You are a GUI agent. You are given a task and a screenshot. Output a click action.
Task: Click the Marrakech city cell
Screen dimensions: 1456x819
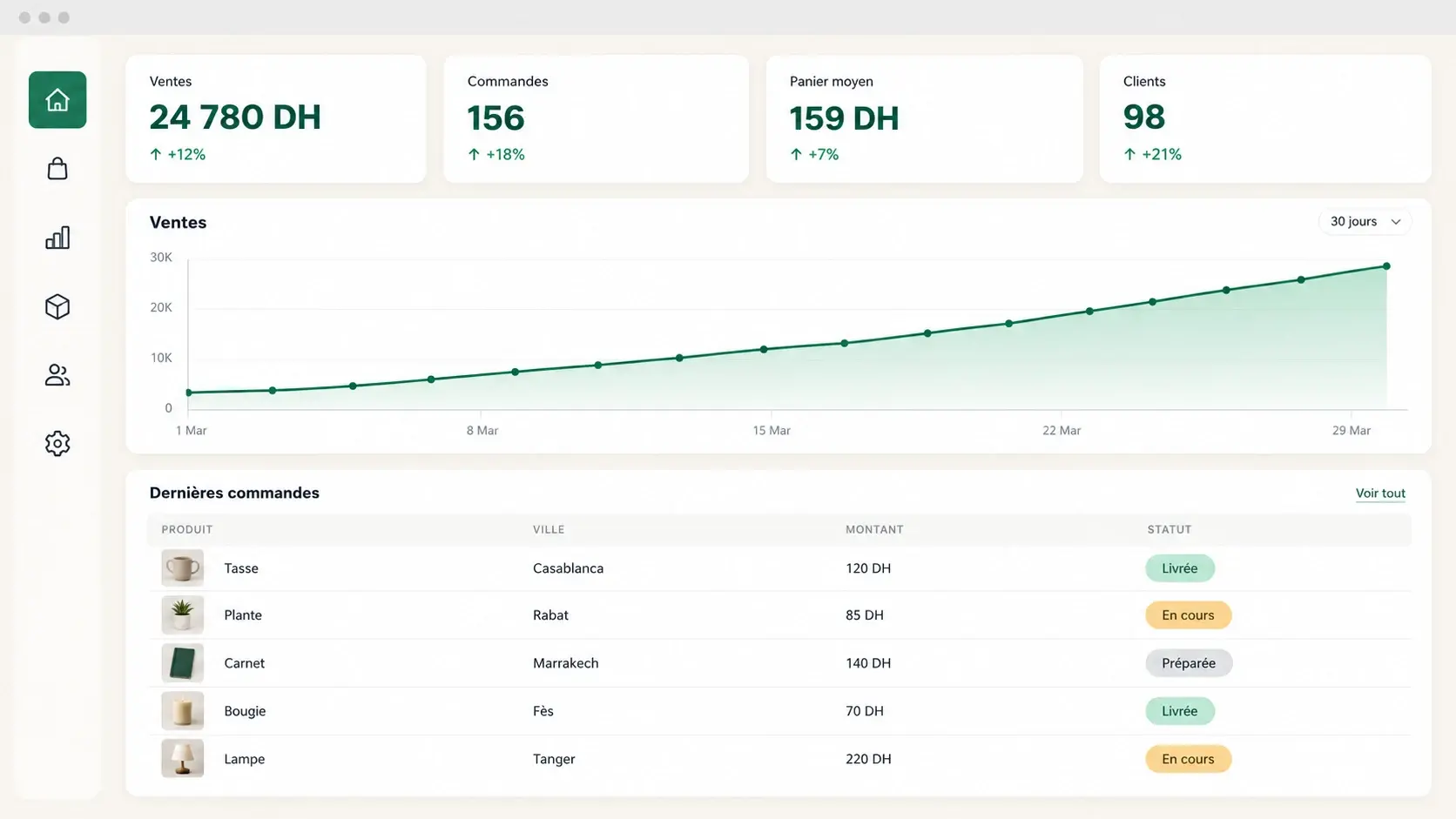click(x=566, y=663)
